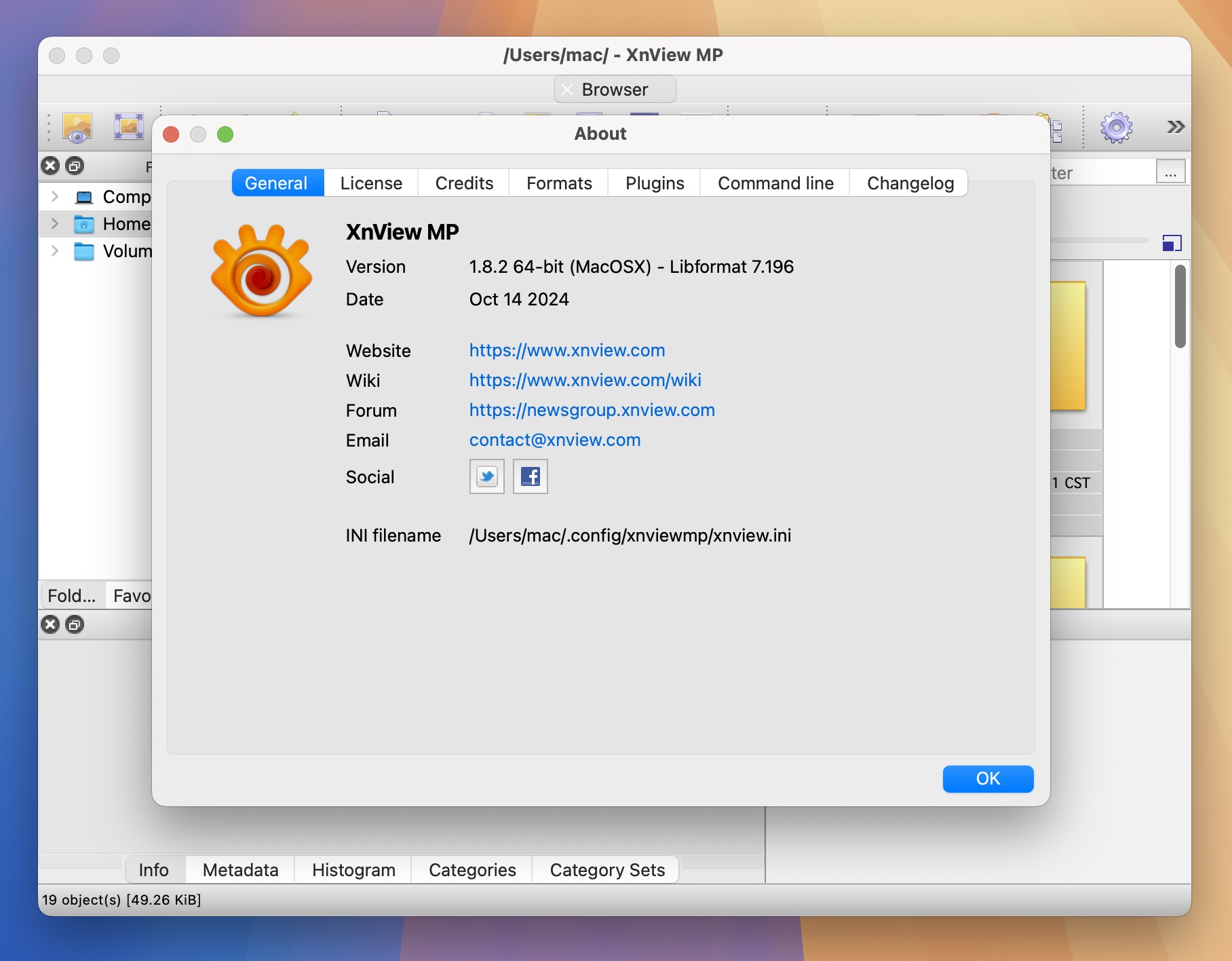Click the date value Oct 14 2024
This screenshot has width=1232, height=961.
coord(519,299)
